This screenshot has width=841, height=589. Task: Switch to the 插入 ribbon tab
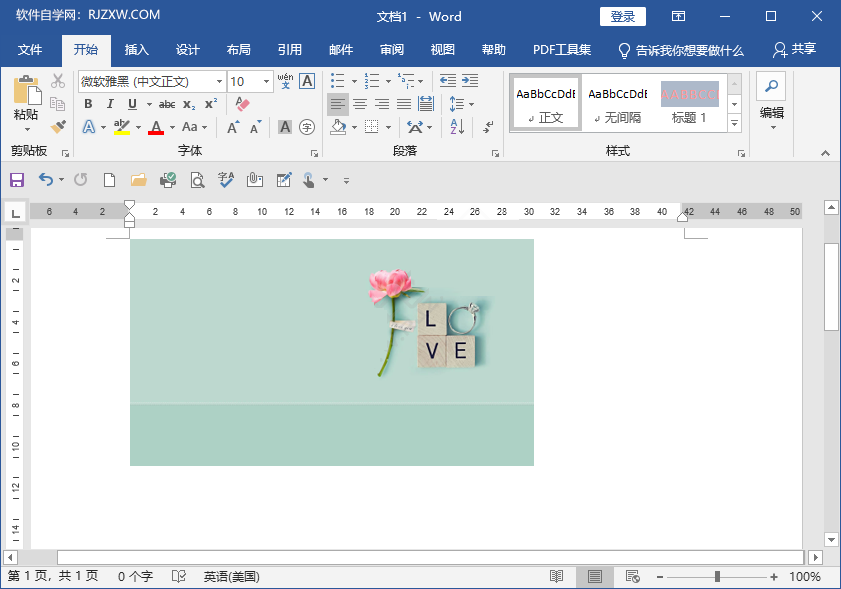tap(136, 50)
